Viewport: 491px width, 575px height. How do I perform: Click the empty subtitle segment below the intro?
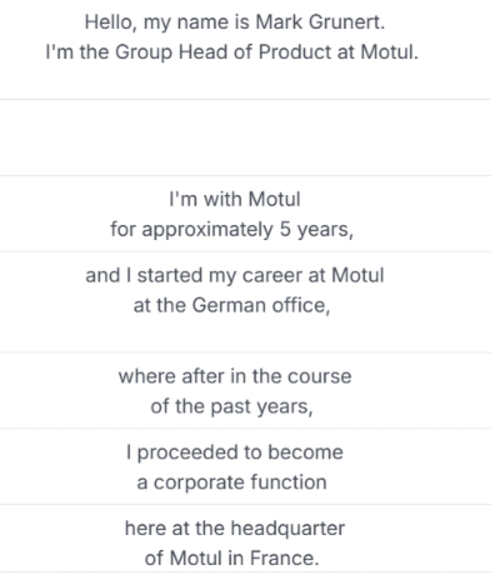click(x=245, y=138)
